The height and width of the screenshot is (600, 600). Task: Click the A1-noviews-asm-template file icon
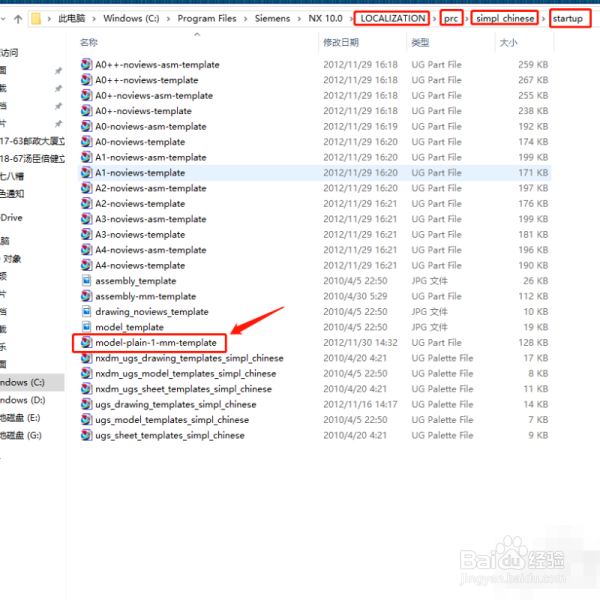[86, 157]
